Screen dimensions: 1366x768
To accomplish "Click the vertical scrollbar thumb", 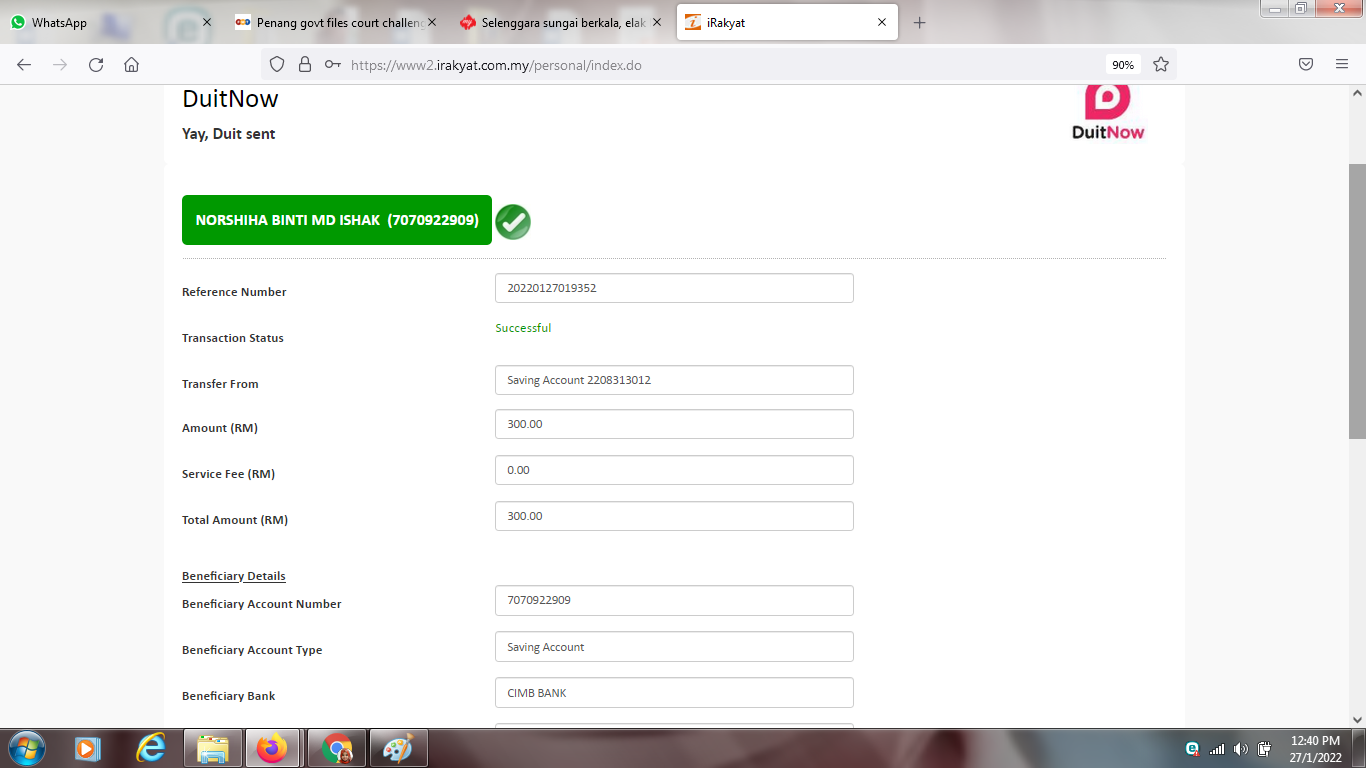I will 1357,300.
